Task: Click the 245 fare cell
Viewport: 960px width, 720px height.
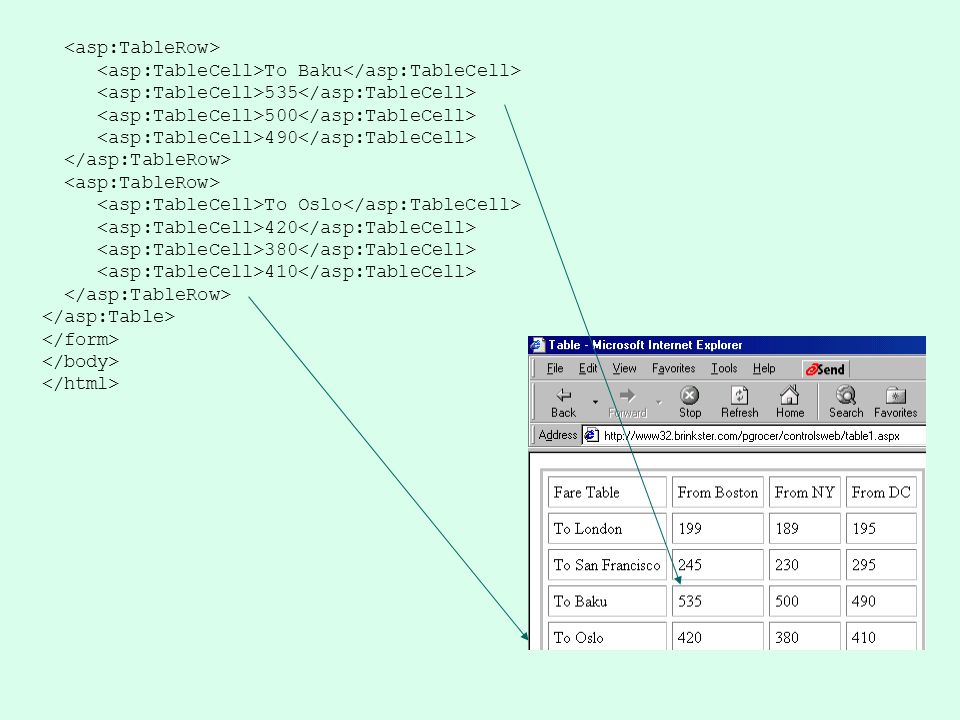Action: [718, 564]
